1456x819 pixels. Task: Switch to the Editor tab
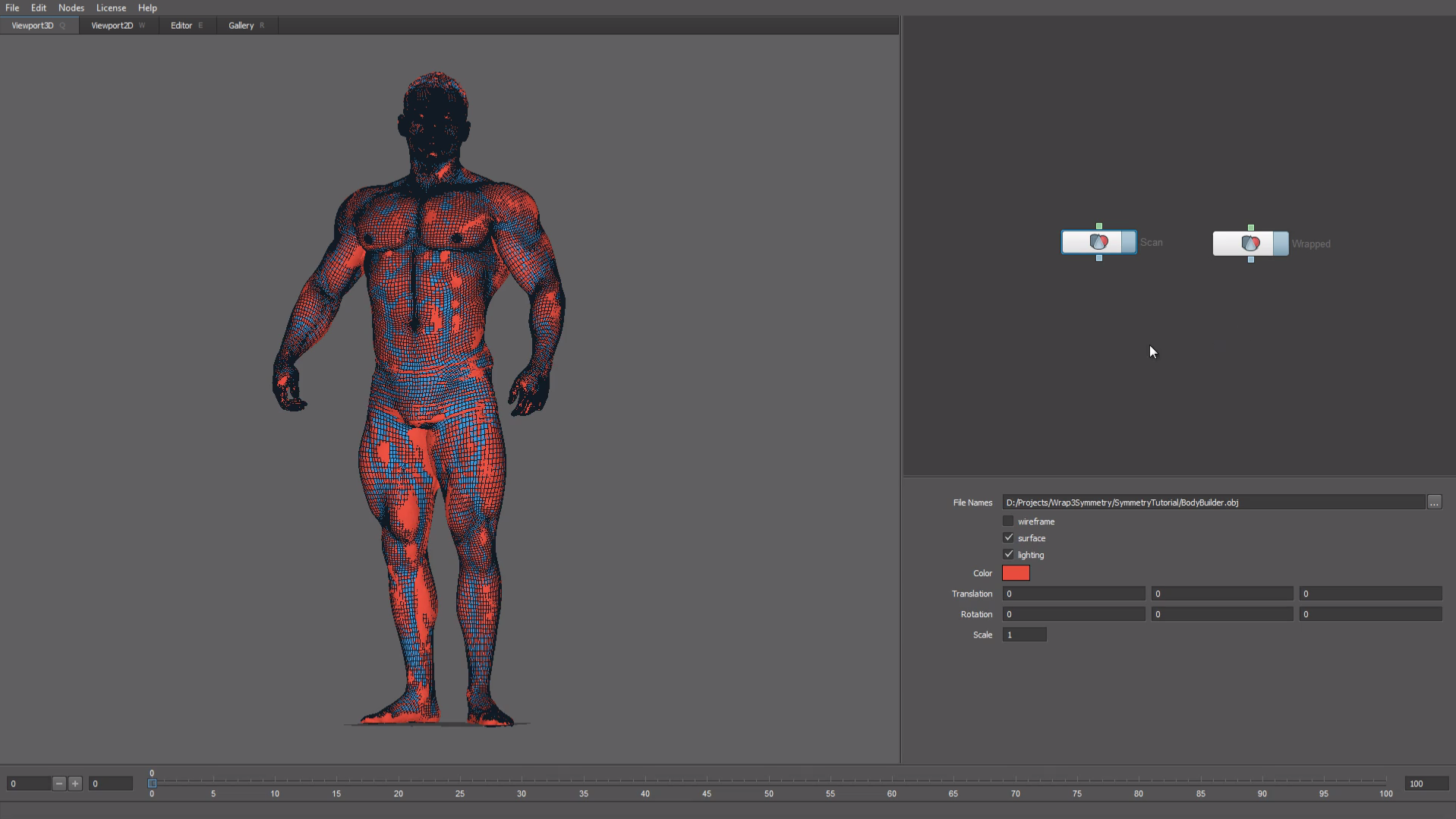point(187,25)
